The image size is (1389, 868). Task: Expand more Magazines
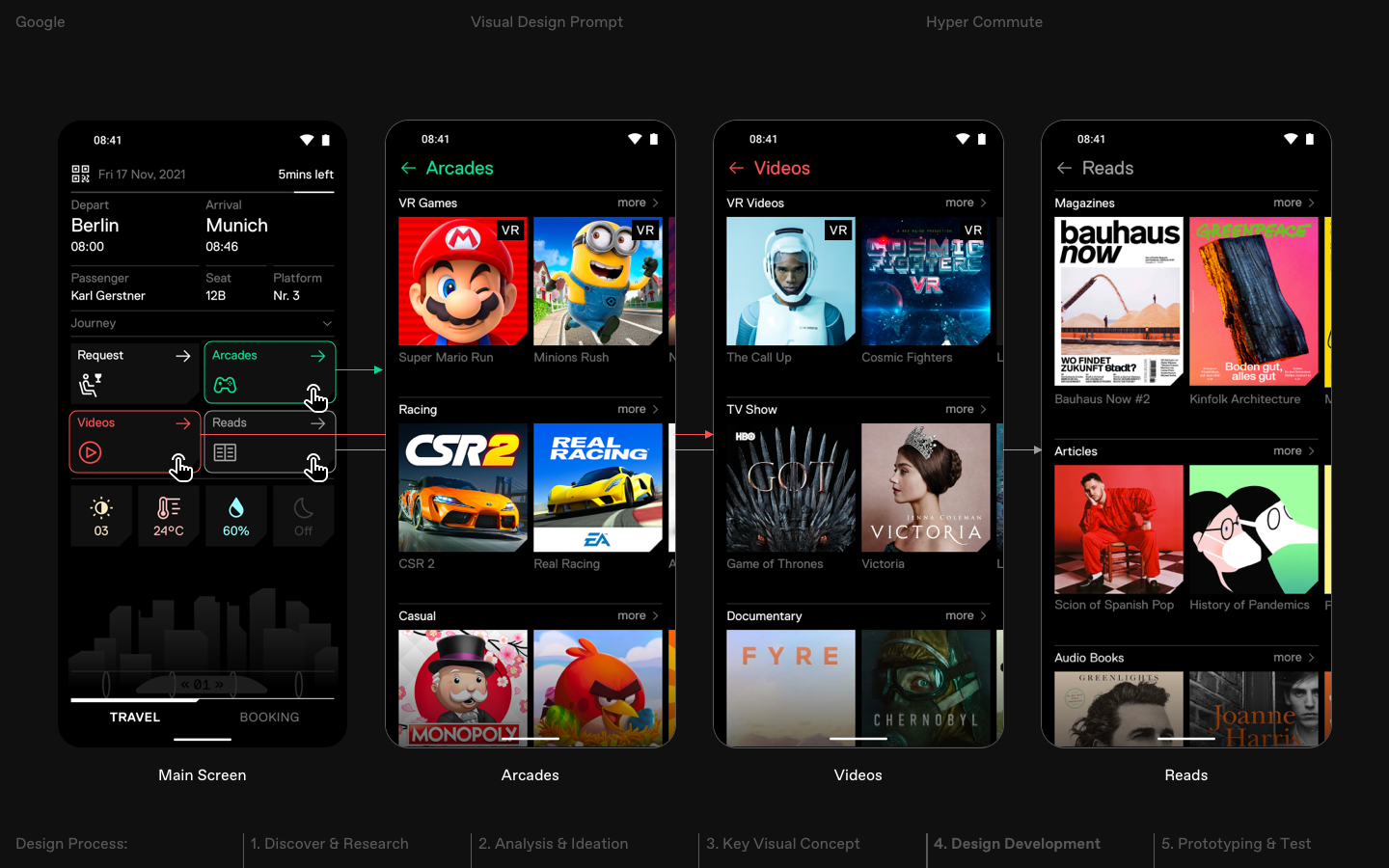pyautogui.click(x=1294, y=203)
